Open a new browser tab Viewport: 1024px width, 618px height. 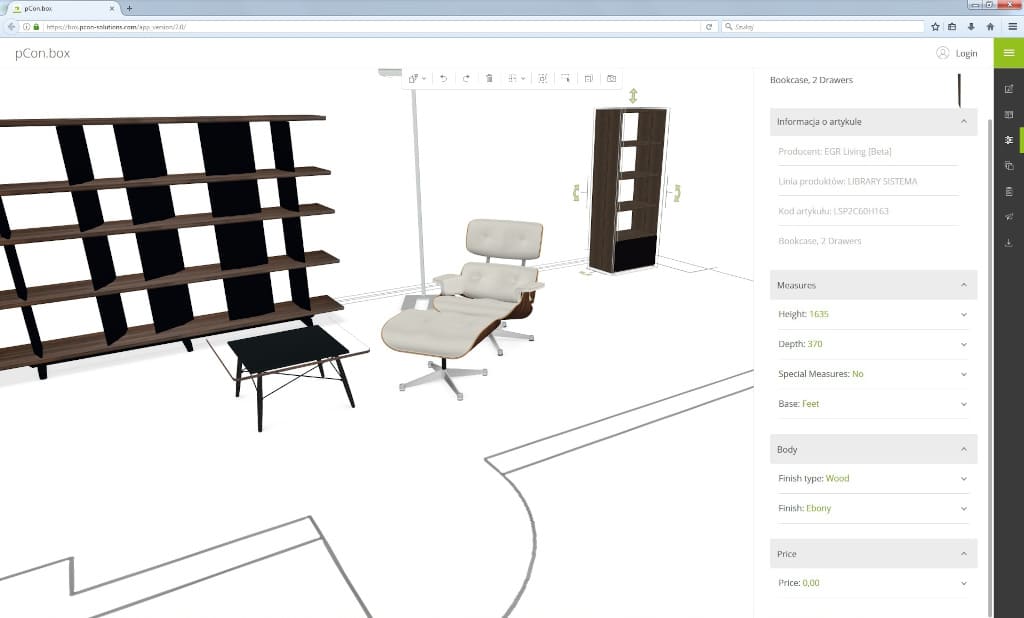click(x=129, y=8)
